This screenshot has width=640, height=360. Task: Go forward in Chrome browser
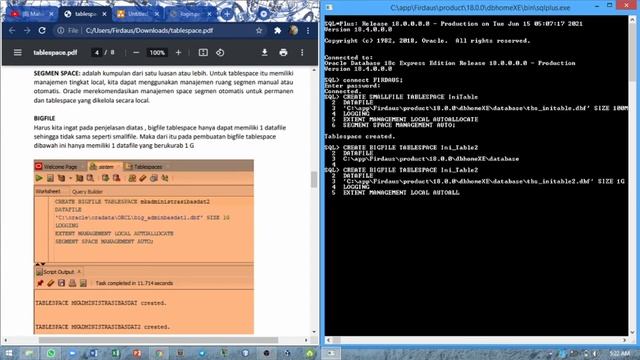(x=27, y=31)
